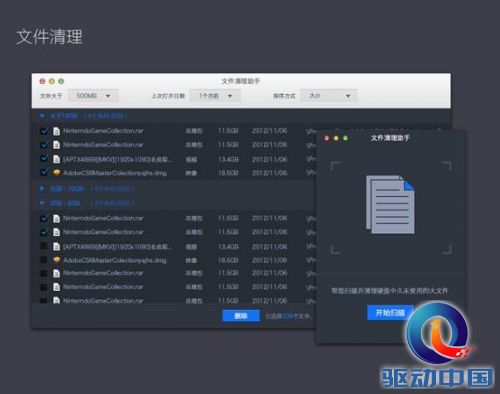The image size is (500, 394).
Task: Open the 上次打开日期 1个月前 dropdown
Action: (x=215, y=96)
